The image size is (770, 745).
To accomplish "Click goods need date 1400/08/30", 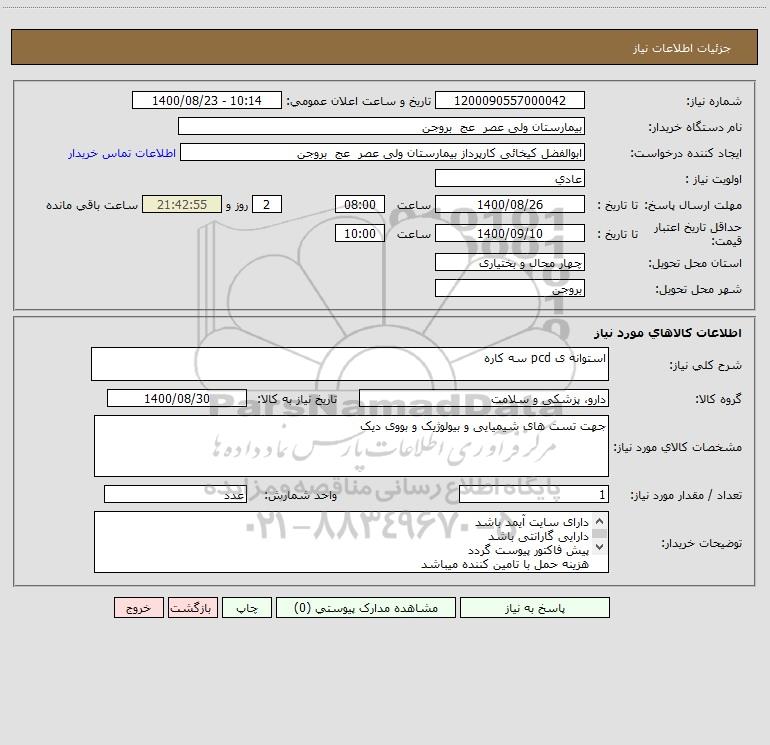I will 177,398.
